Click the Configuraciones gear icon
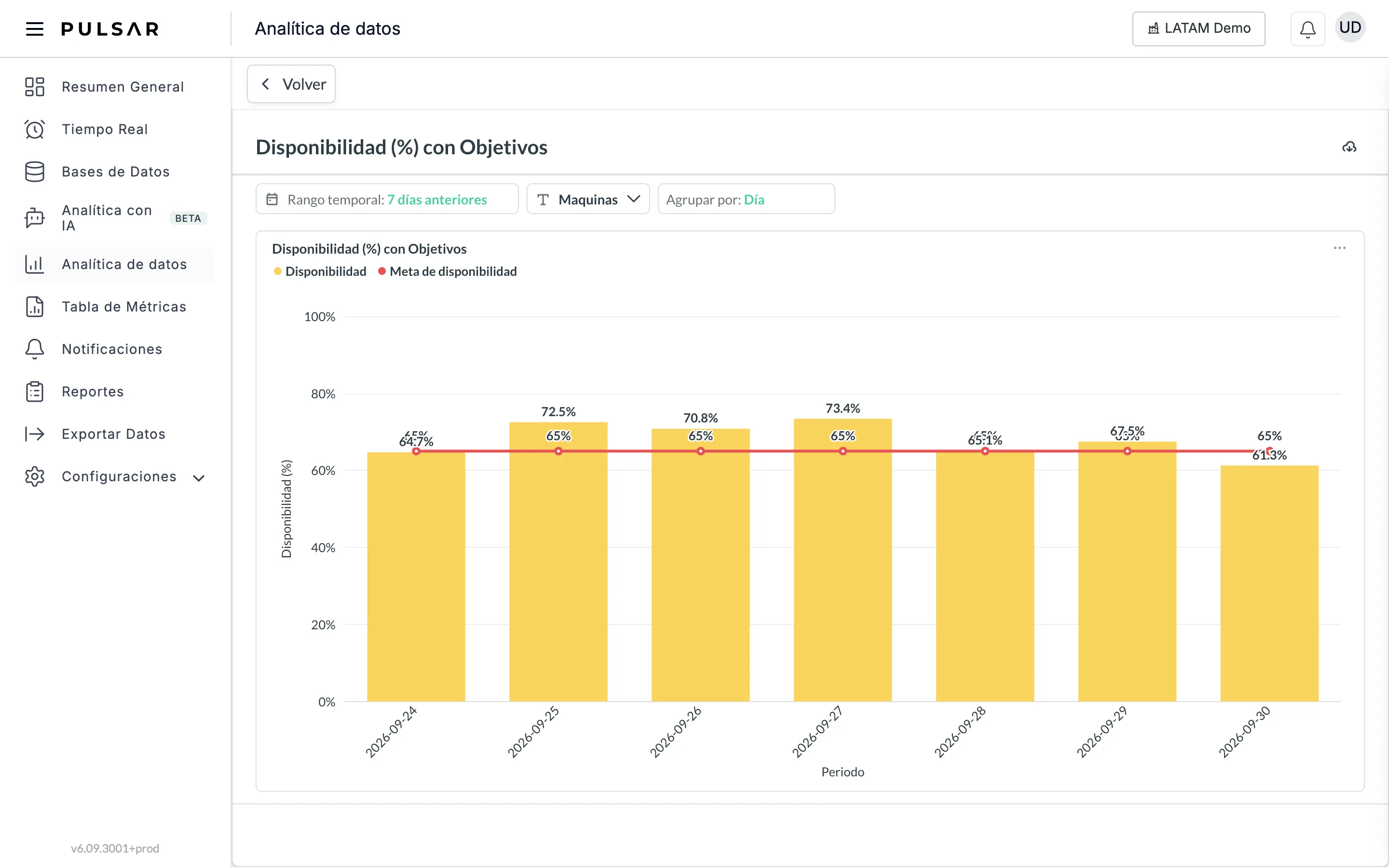 (x=34, y=476)
